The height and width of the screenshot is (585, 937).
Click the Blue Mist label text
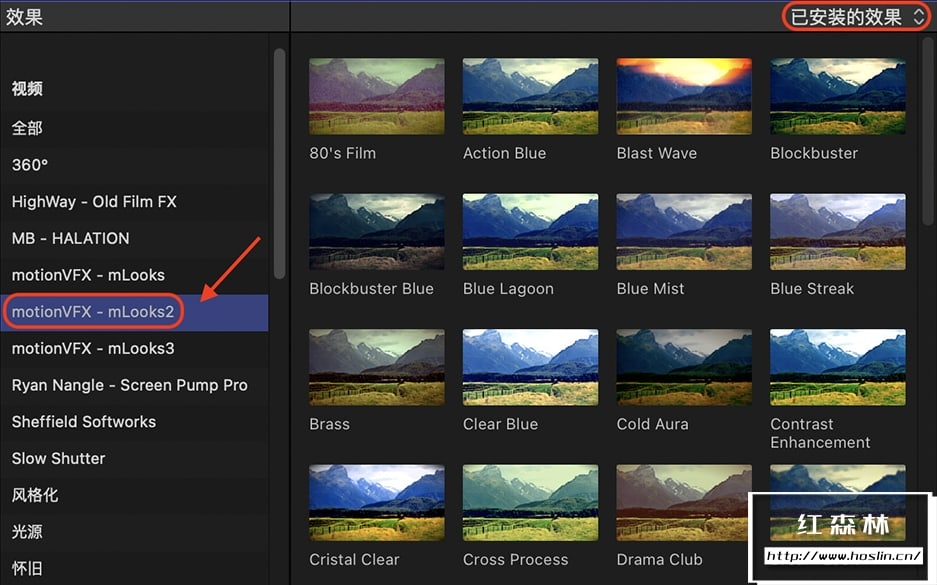(650, 289)
